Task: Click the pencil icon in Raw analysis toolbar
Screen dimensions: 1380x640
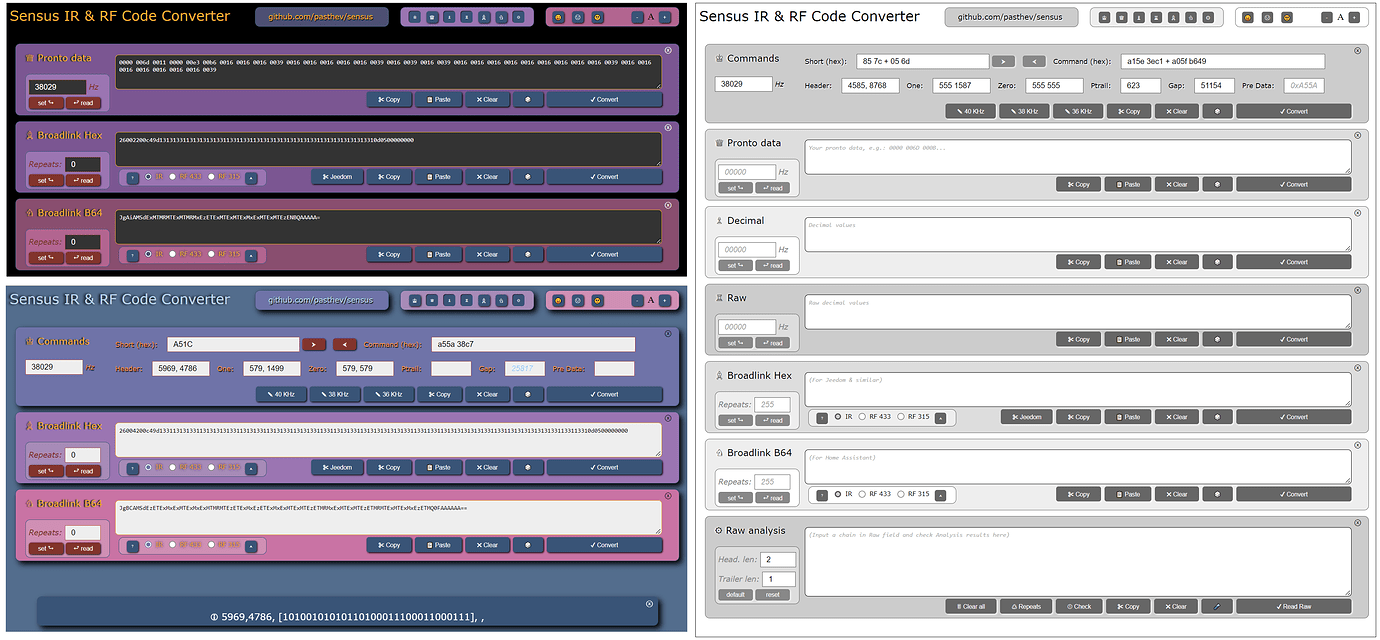Action: click(x=1217, y=605)
